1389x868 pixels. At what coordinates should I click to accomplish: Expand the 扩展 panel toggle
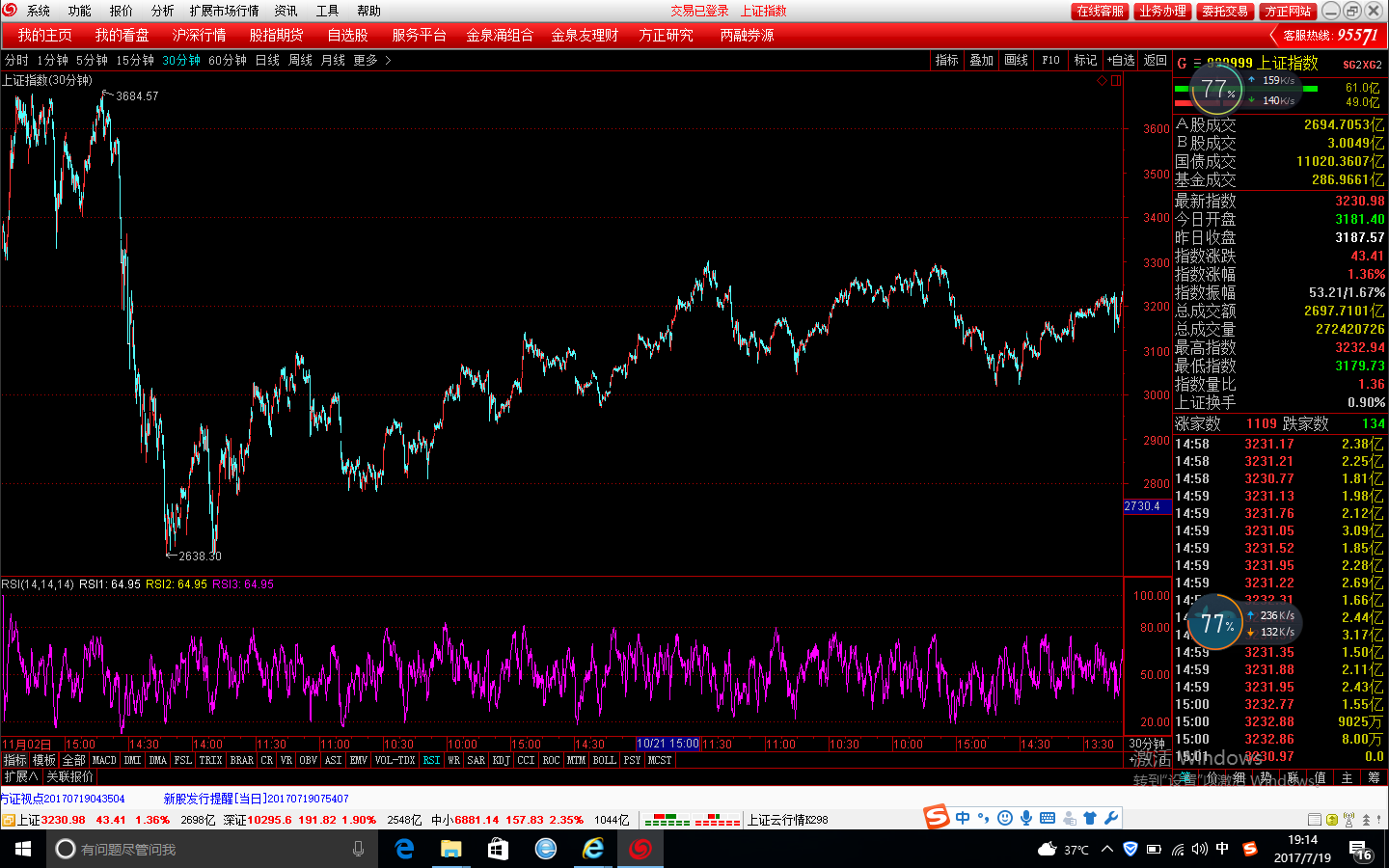21,776
